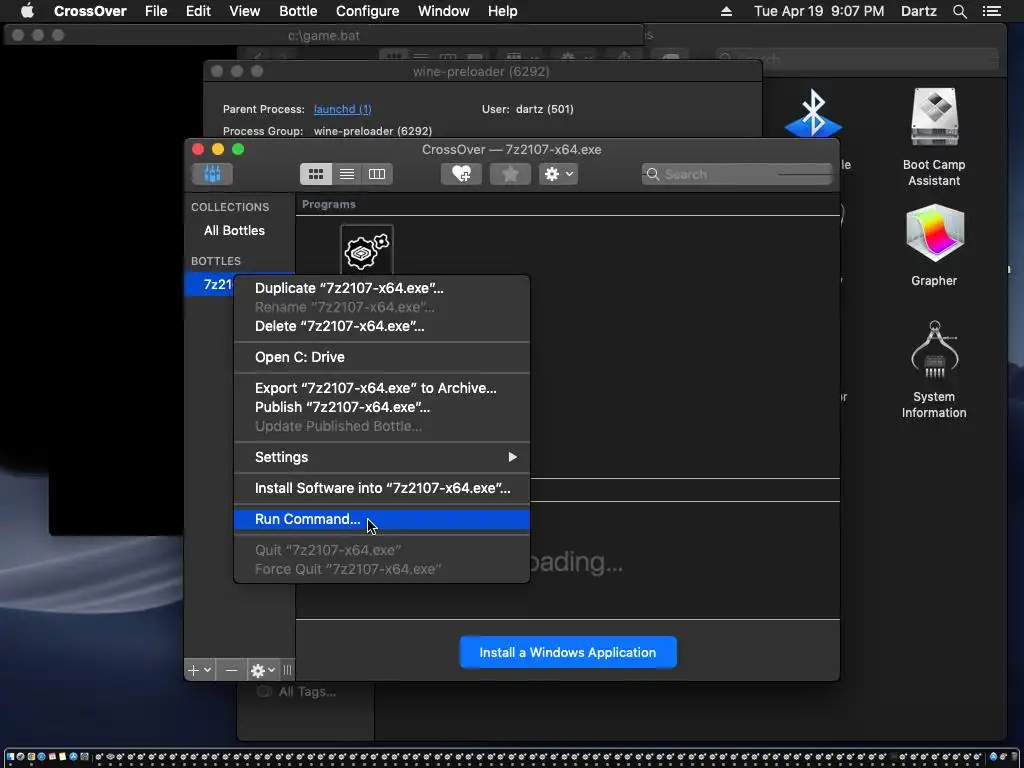
Task: Open the plus add-bottle dropdown at the sidebar bottom
Action: (199, 670)
